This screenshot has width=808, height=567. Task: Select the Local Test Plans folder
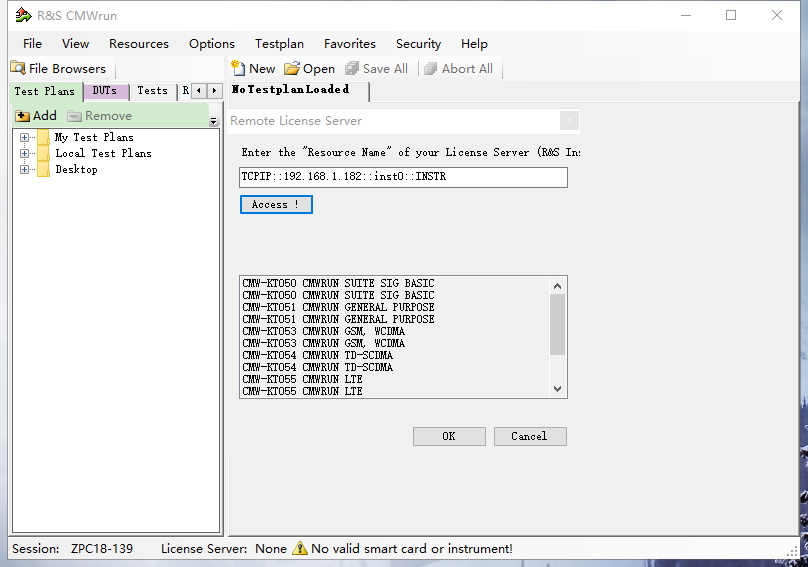pos(103,153)
